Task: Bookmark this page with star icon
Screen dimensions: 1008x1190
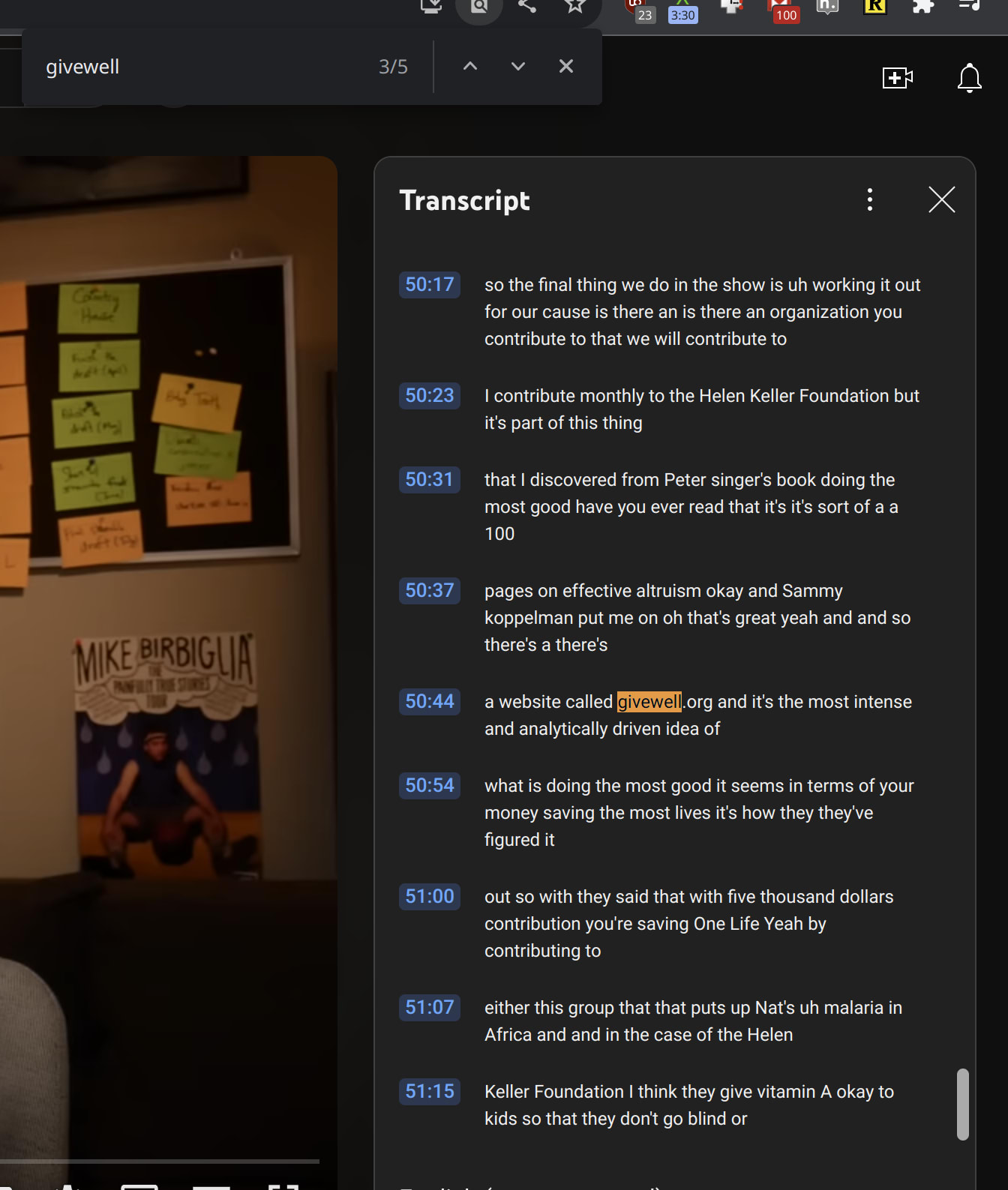Action: click(x=574, y=6)
